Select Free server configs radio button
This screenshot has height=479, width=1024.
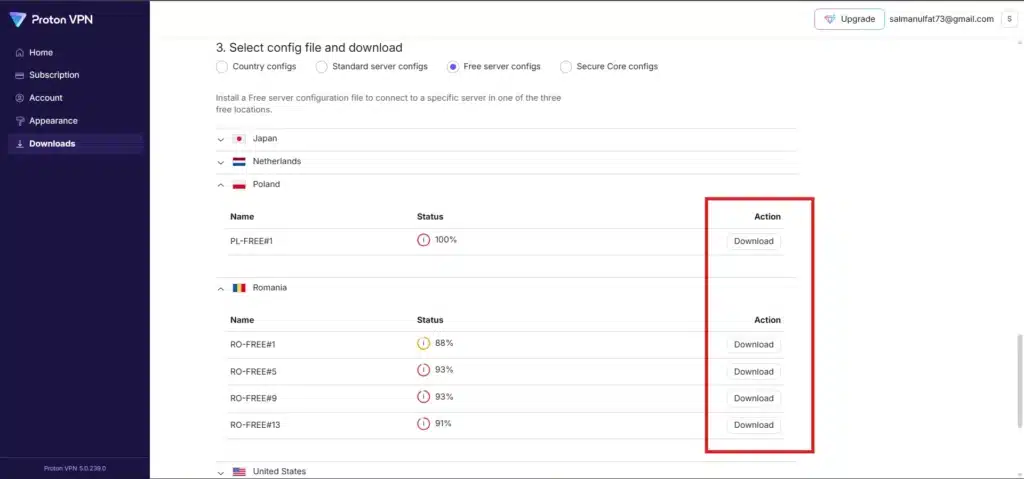[453, 67]
